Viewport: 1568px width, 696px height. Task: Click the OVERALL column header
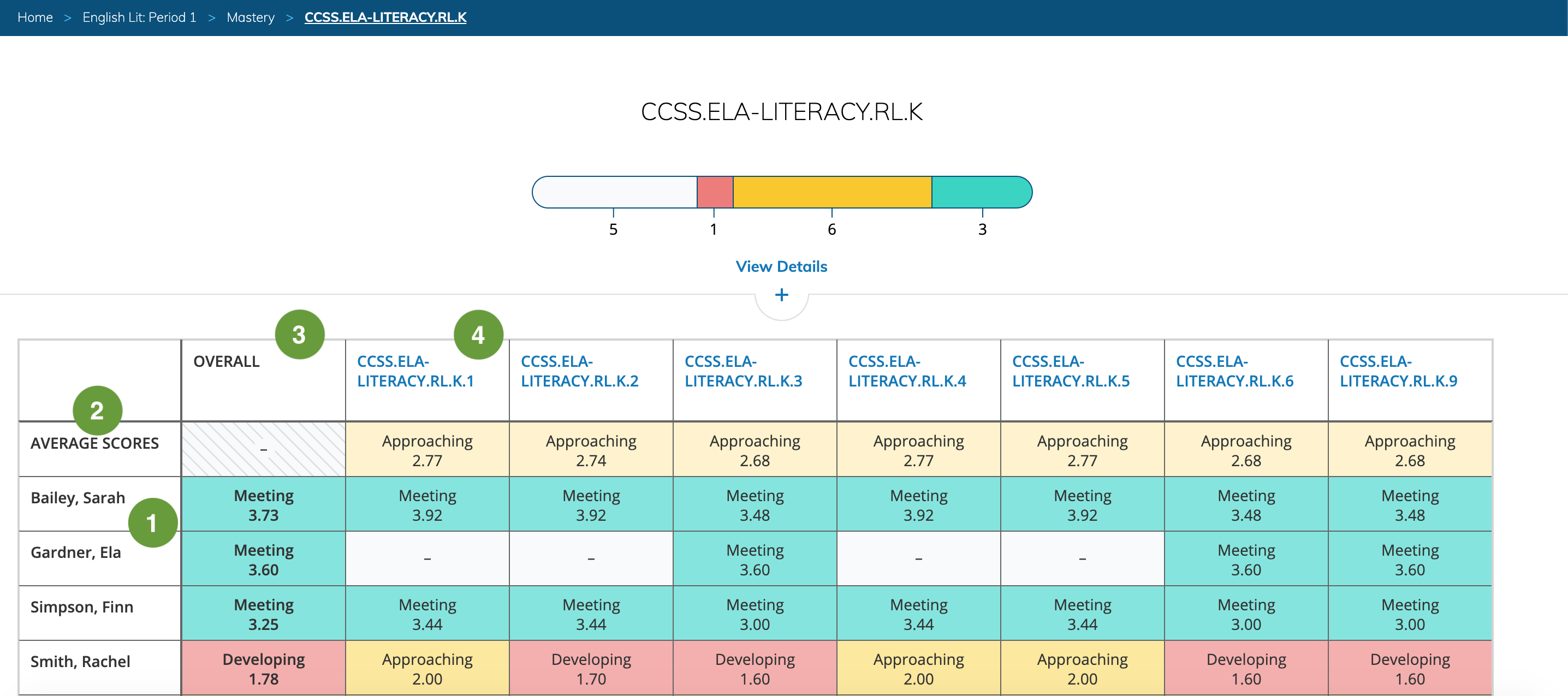(x=227, y=361)
